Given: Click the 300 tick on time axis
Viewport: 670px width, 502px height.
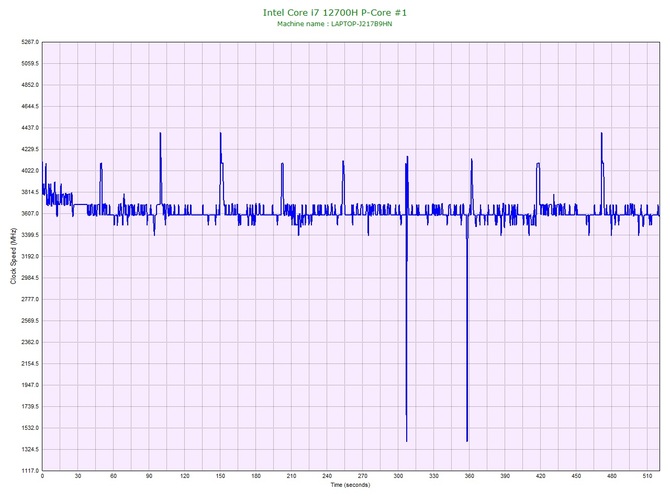Looking at the screenshot, I should pos(398,476).
